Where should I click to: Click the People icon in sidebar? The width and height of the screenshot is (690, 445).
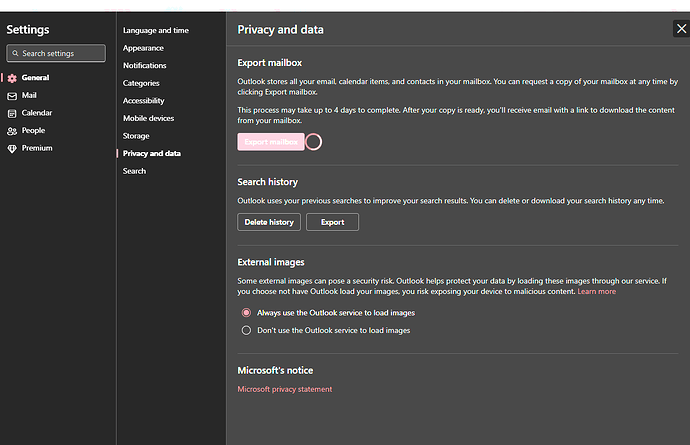click(x=12, y=131)
